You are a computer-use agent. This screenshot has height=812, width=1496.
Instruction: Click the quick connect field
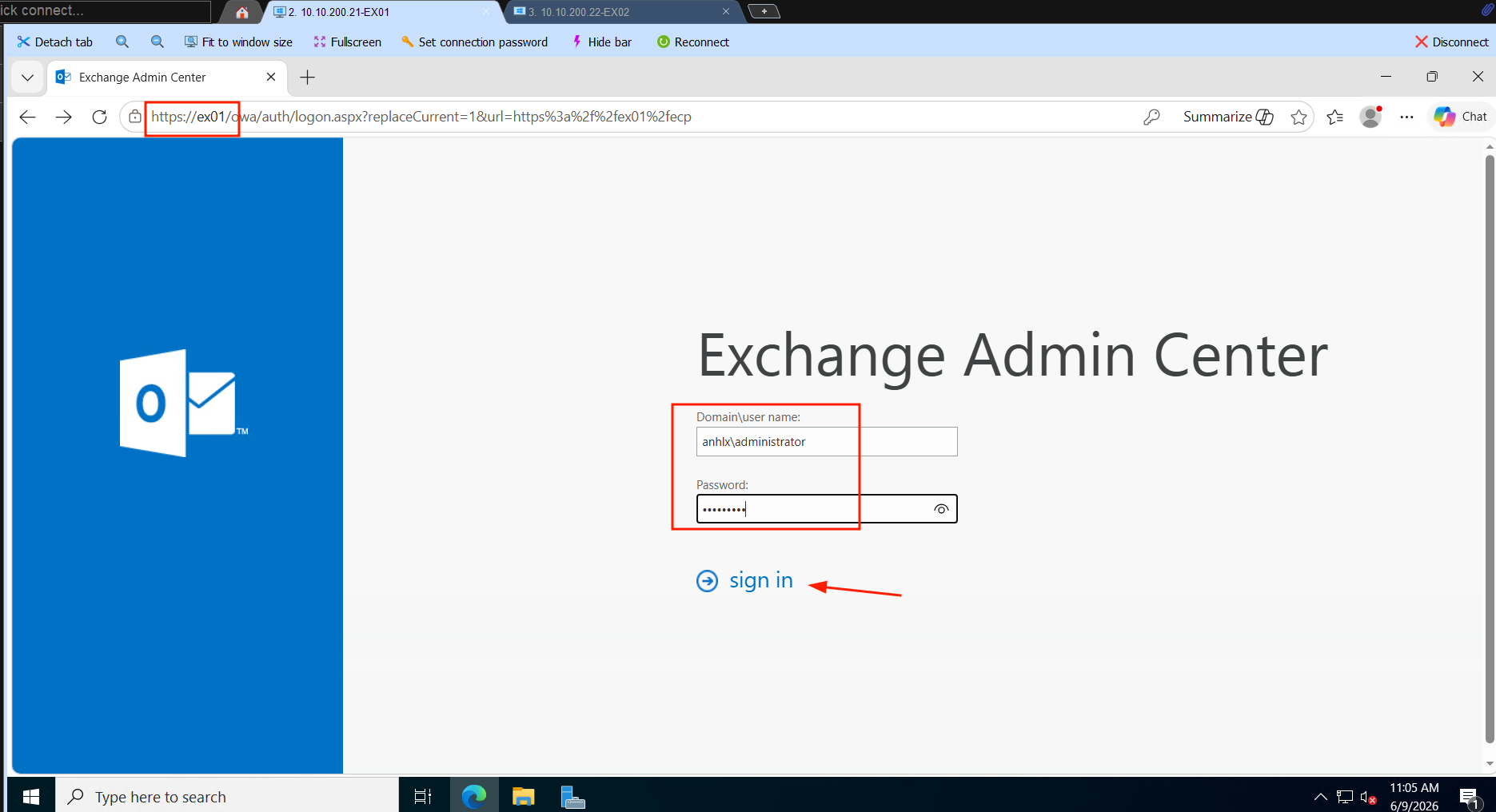(x=105, y=10)
